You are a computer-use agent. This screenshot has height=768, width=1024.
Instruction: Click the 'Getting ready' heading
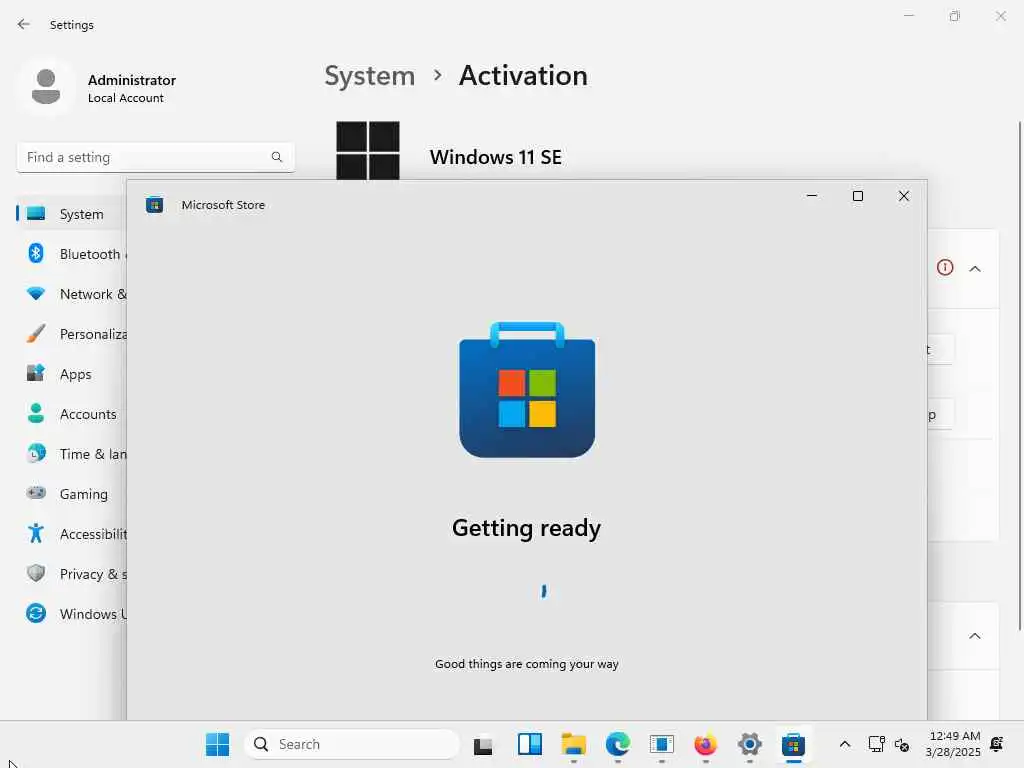[526, 528]
